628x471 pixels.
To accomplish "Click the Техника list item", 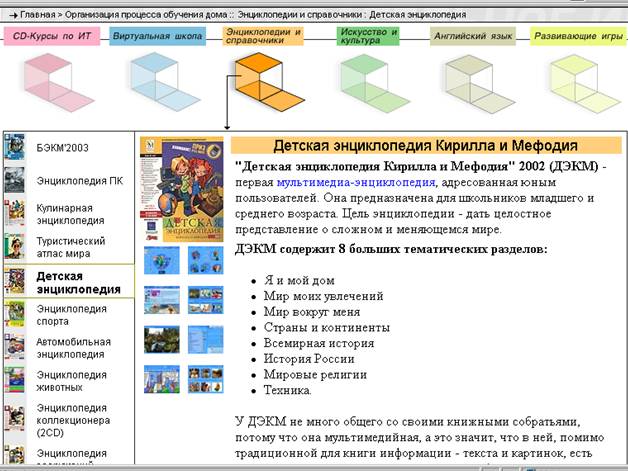I will click(x=287, y=390).
